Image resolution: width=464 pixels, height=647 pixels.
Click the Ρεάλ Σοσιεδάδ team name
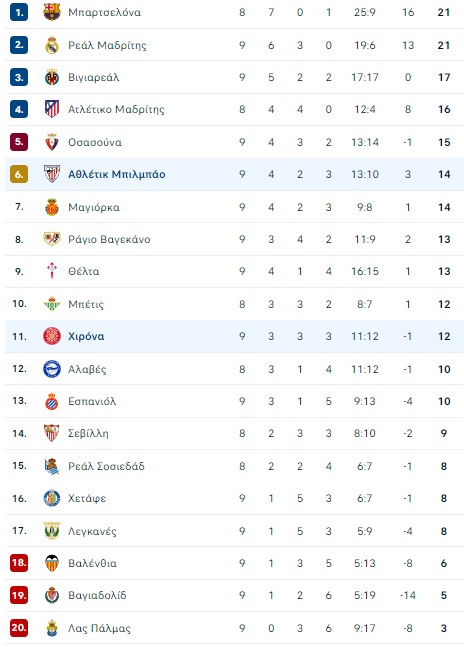pyautogui.click(x=106, y=466)
